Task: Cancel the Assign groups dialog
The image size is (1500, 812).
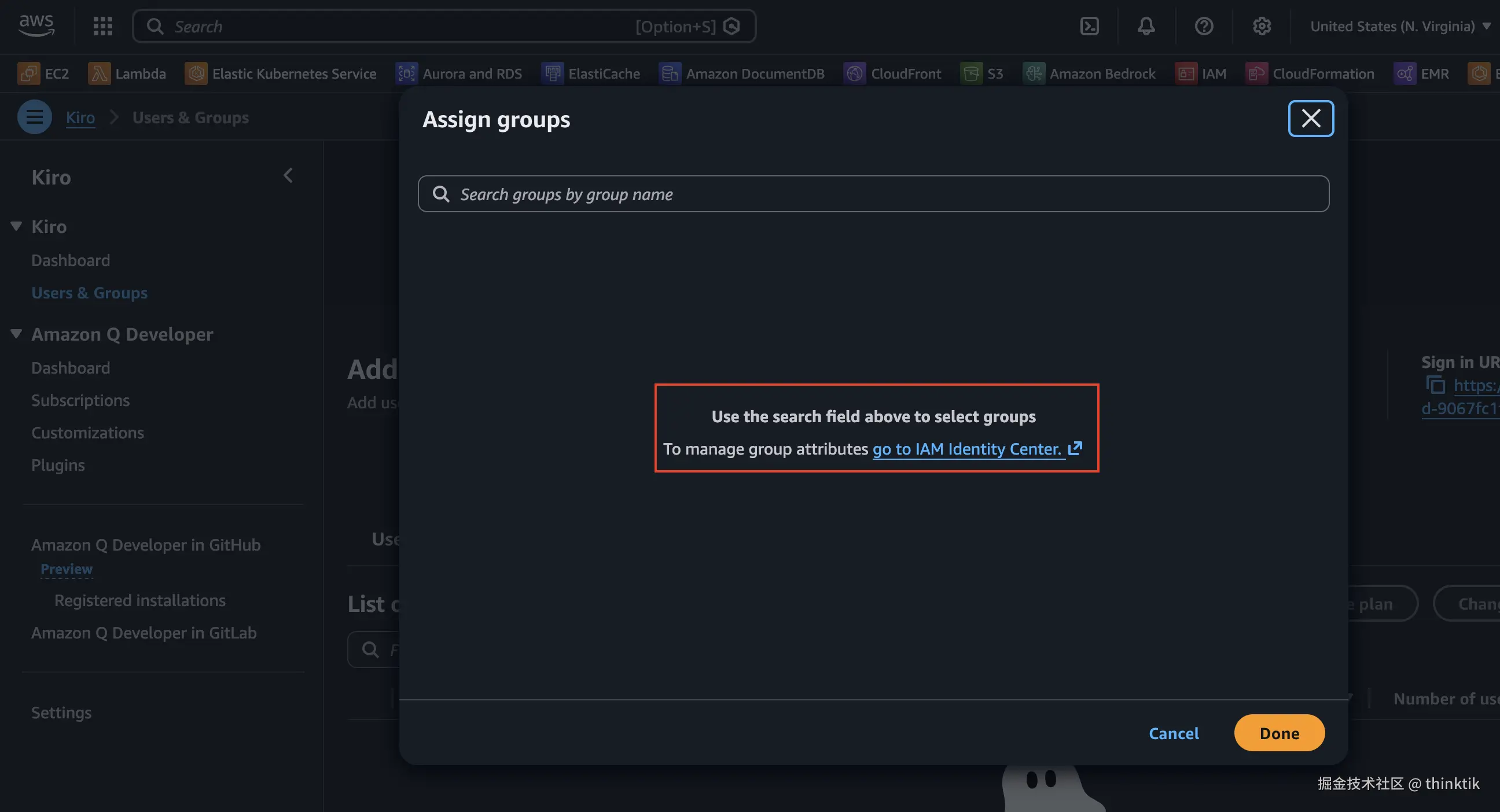Action: 1174,733
